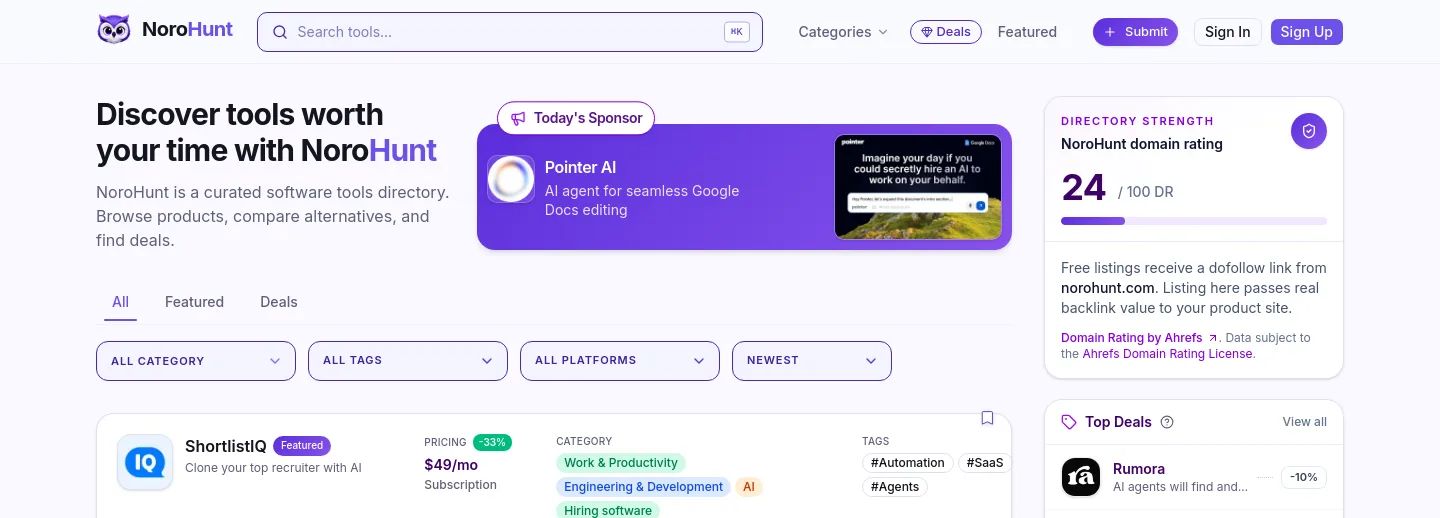Click the Rumora logo icon
1440x518 pixels.
1081,477
